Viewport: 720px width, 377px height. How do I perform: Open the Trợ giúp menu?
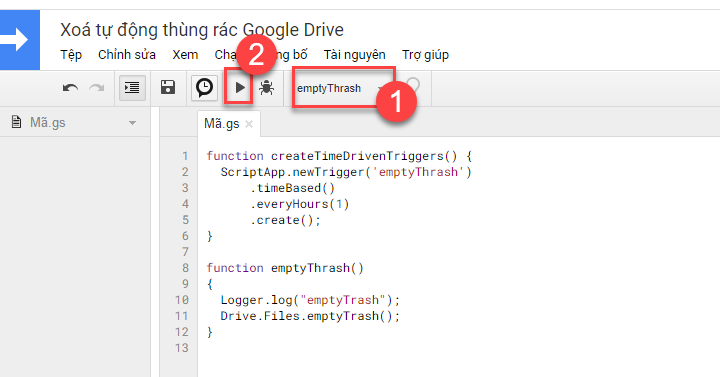425,55
